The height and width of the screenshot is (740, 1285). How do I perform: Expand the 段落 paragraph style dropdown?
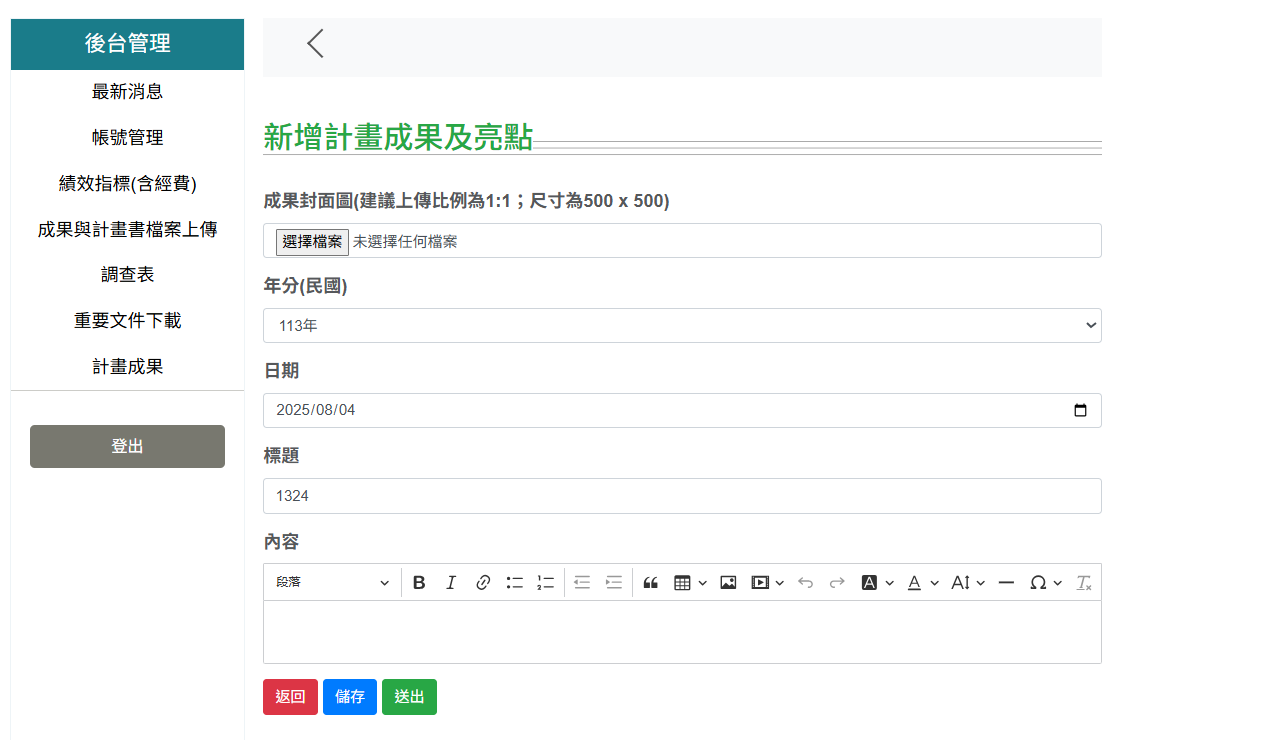(x=333, y=583)
